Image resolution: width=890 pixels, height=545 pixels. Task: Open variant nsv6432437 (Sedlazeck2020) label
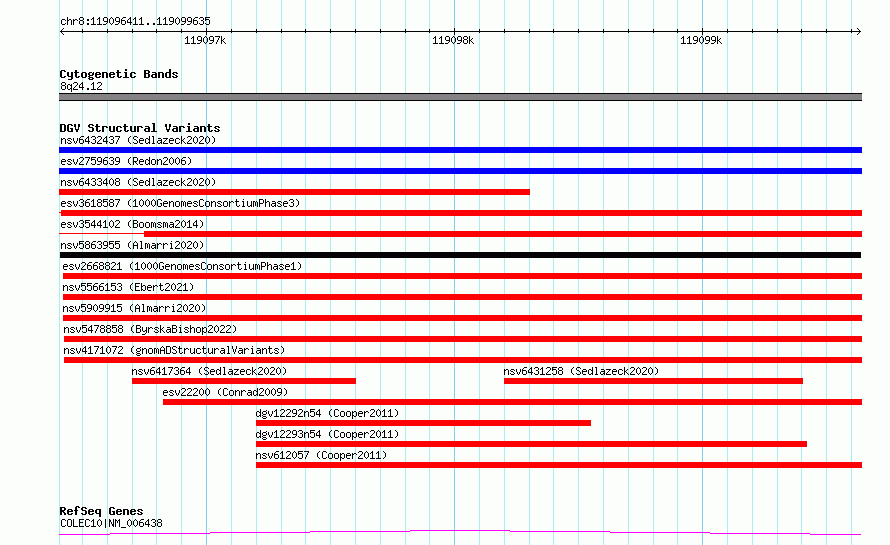point(138,140)
